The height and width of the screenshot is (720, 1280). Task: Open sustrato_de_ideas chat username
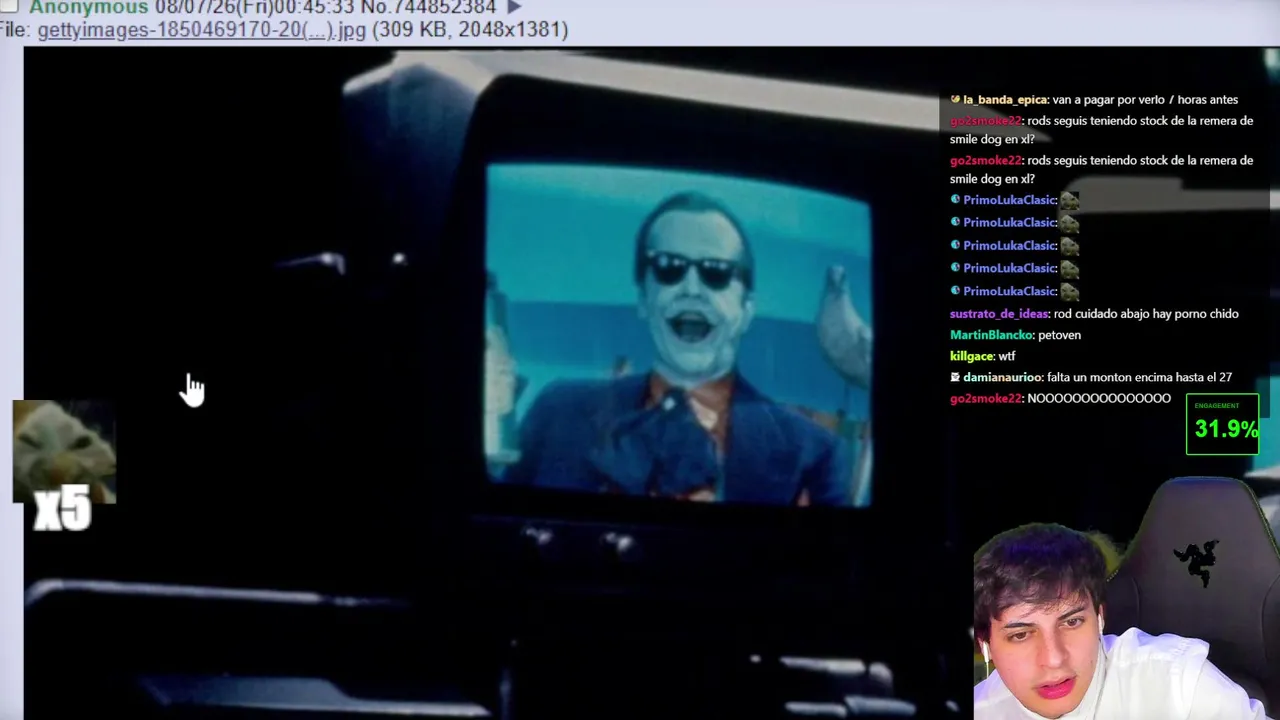click(x=998, y=314)
